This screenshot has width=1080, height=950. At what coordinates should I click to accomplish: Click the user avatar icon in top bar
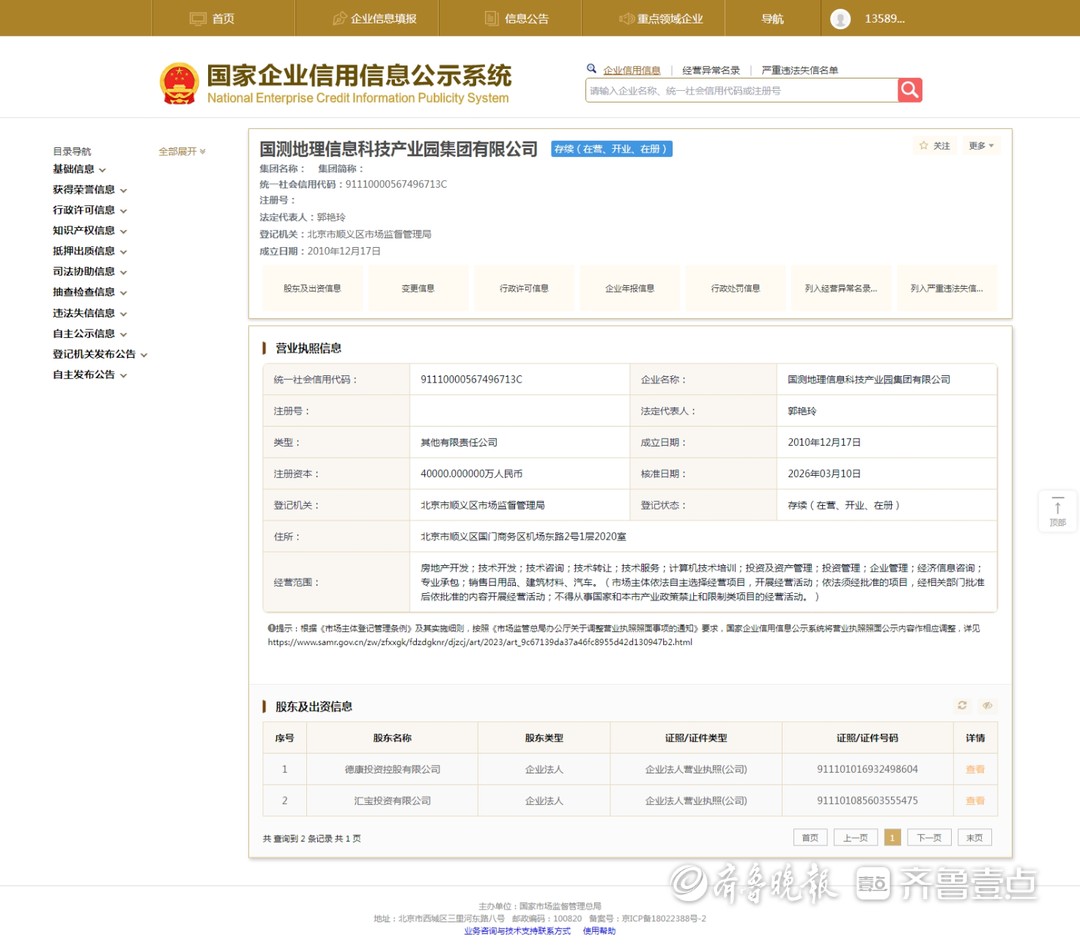[x=840, y=19]
